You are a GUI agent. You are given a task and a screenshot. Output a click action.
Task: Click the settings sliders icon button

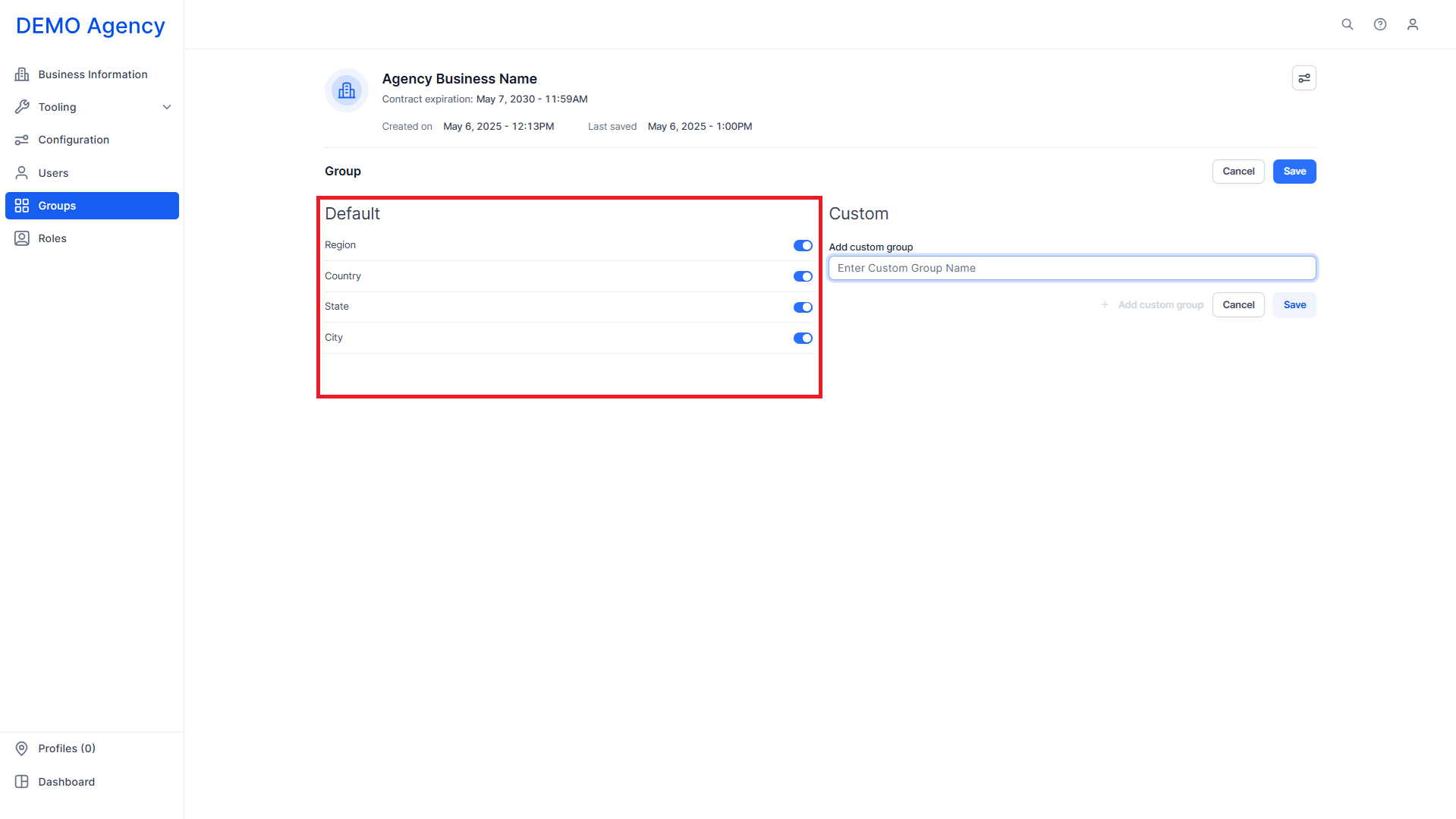point(1304,78)
